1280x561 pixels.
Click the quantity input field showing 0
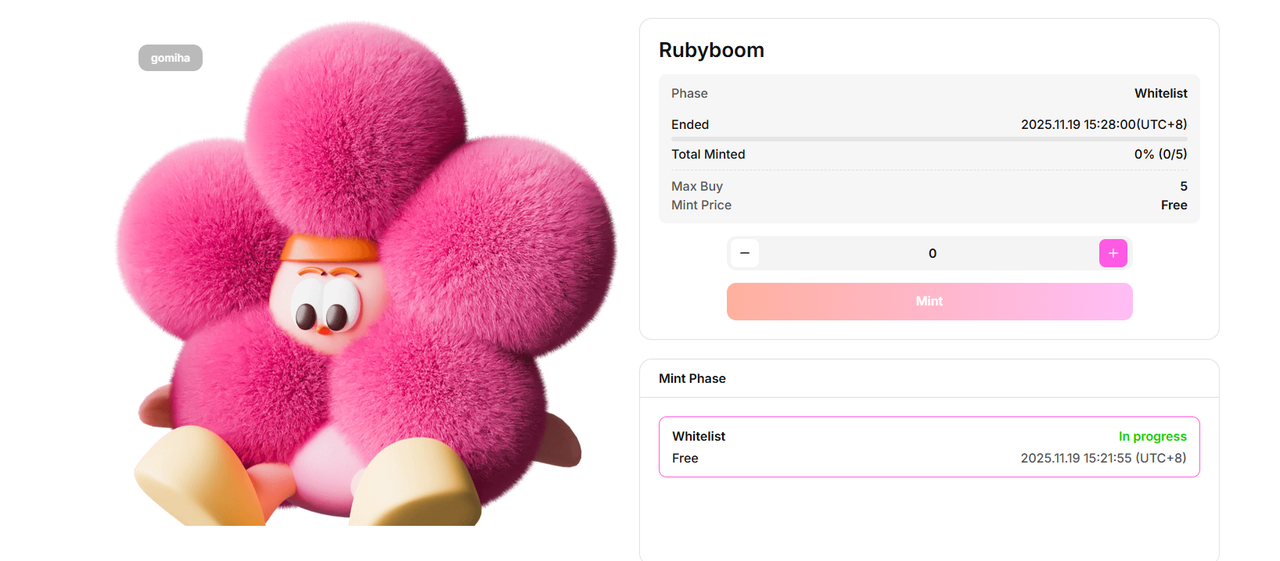[x=931, y=254]
